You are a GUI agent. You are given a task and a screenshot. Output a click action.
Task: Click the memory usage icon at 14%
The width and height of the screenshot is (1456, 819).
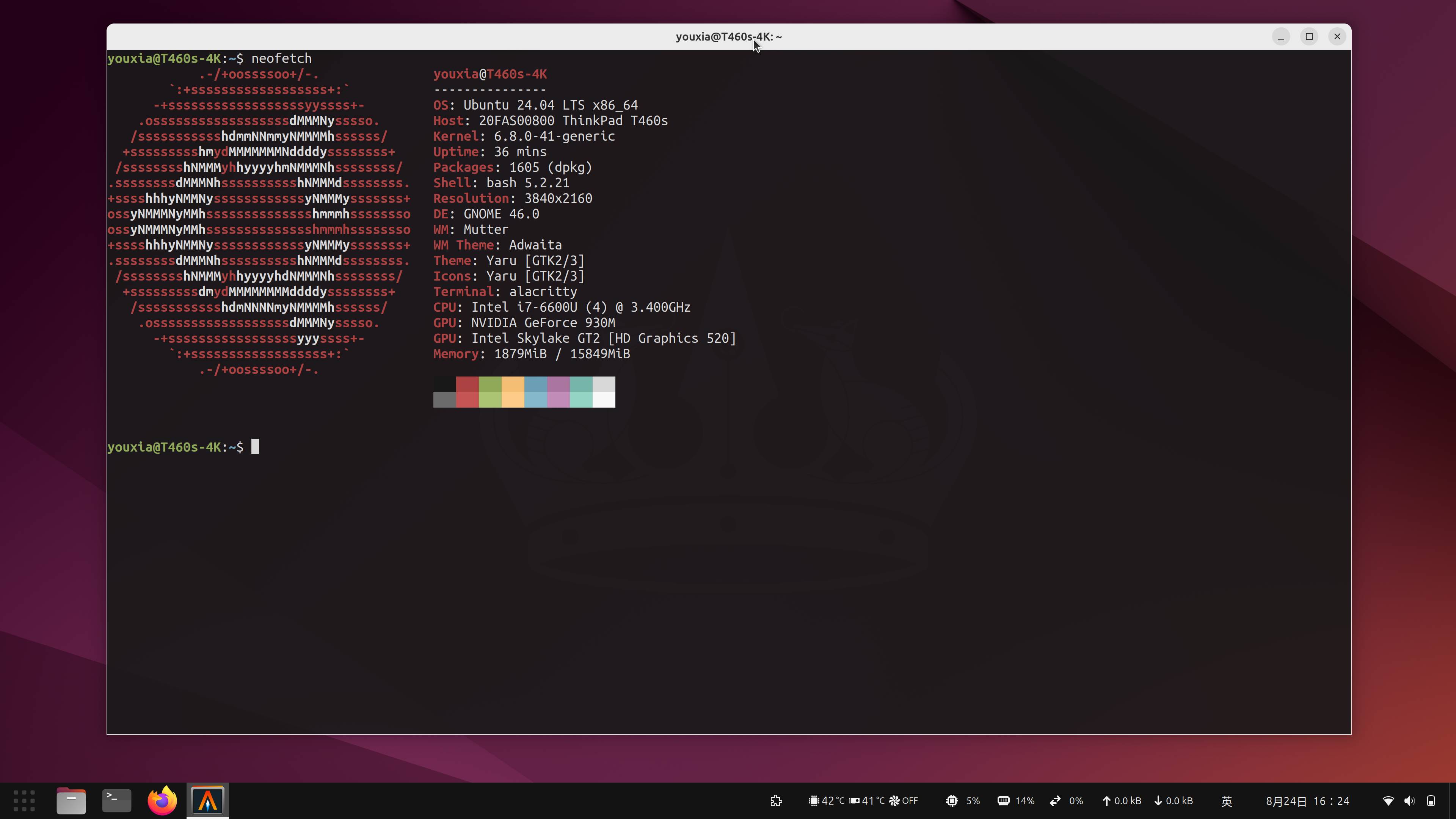tap(1003, 801)
